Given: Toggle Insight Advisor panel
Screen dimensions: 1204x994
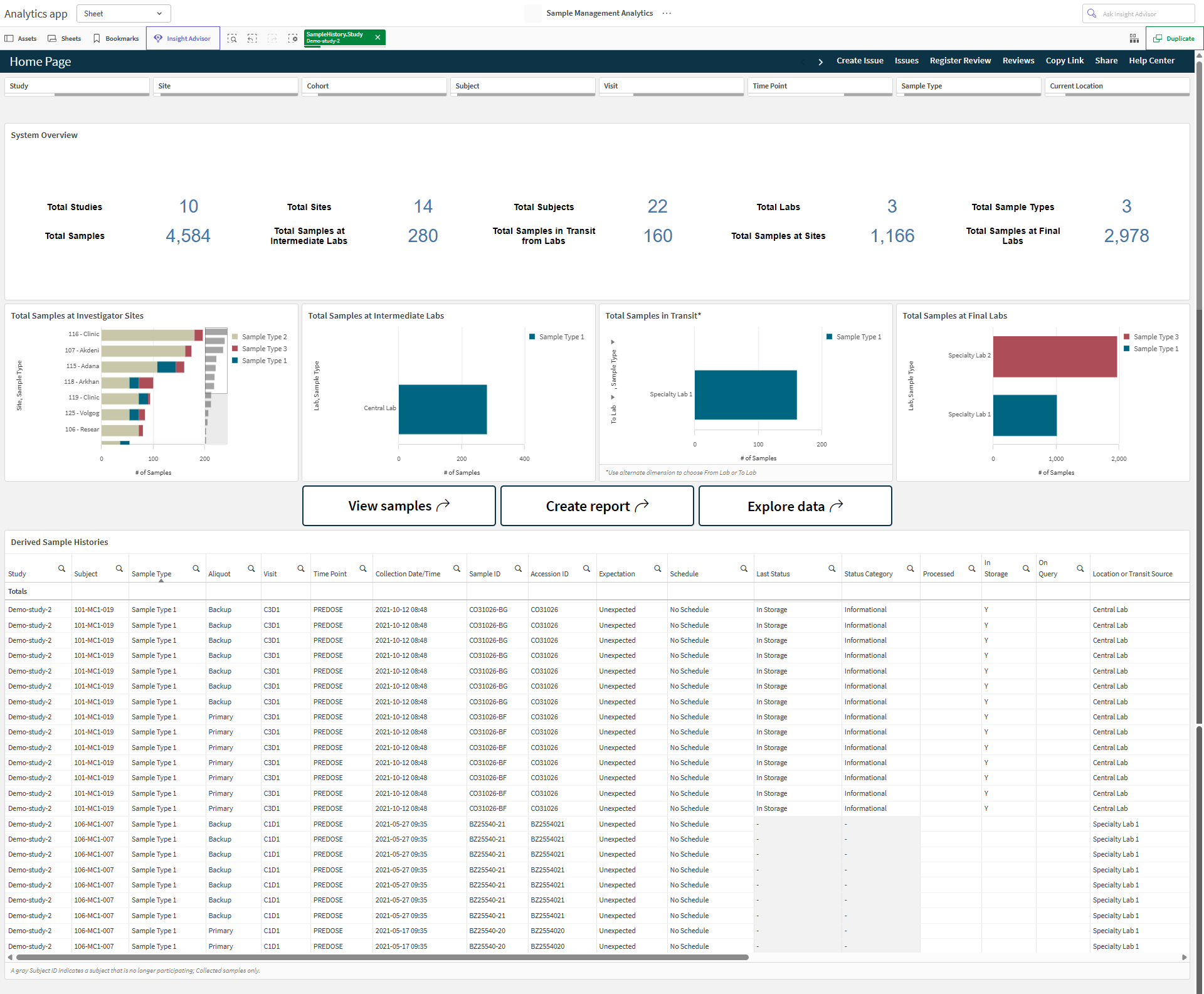Looking at the screenshot, I should [182, 38].
